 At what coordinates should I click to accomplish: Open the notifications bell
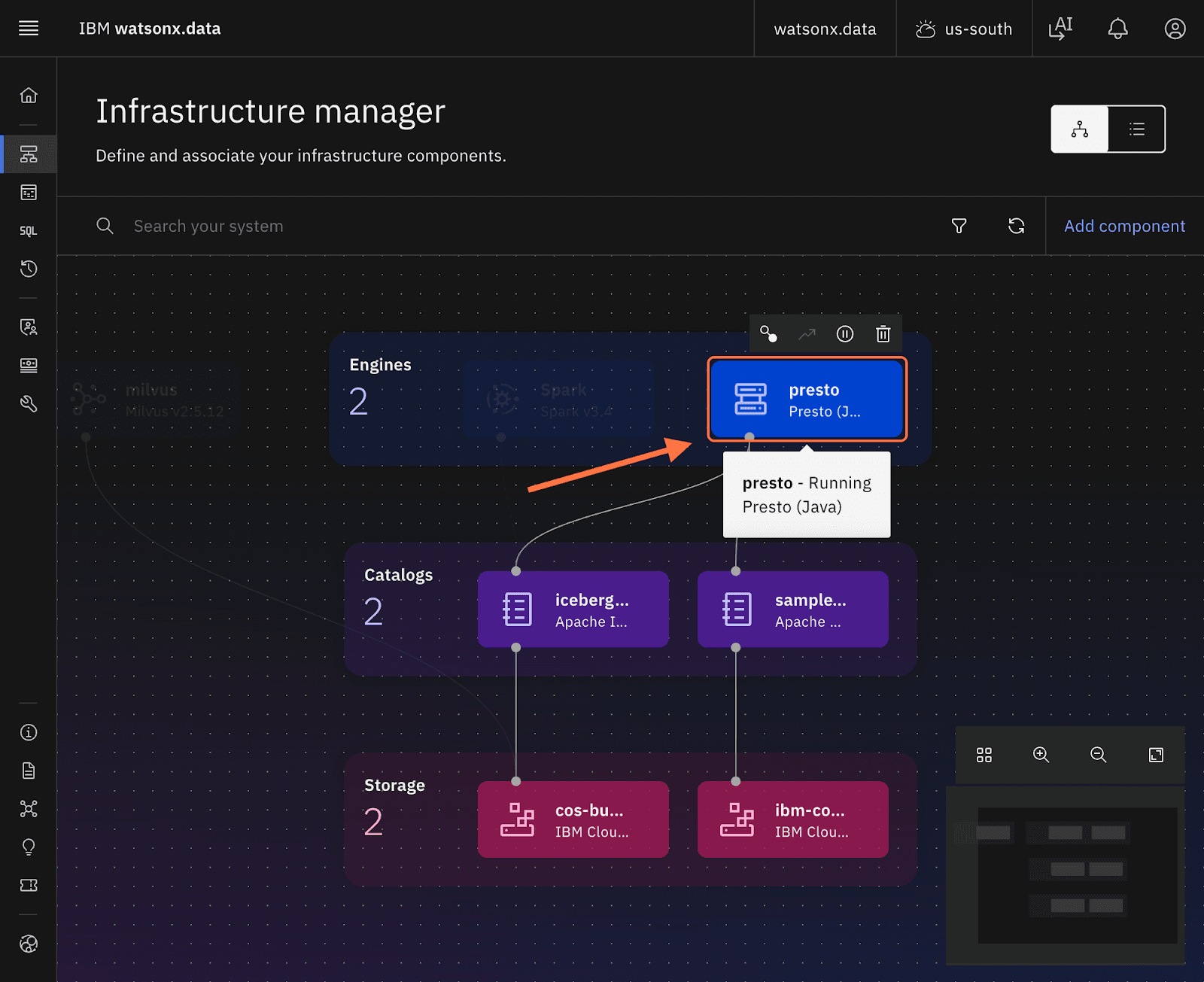pyautogui.click(x=1117, y=29)
